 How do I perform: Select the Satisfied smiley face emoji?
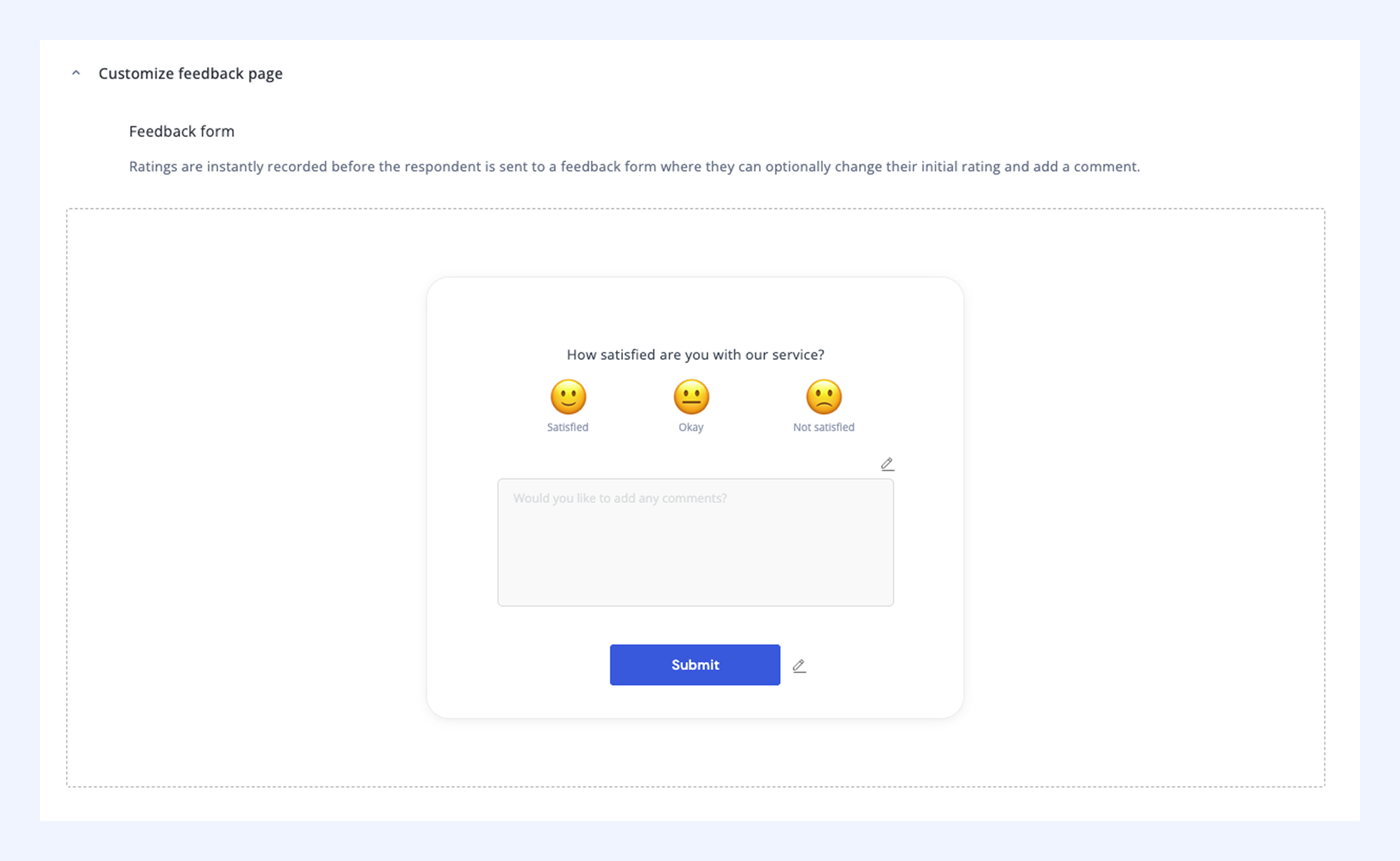pyautogui.click(x=568, y=396)
